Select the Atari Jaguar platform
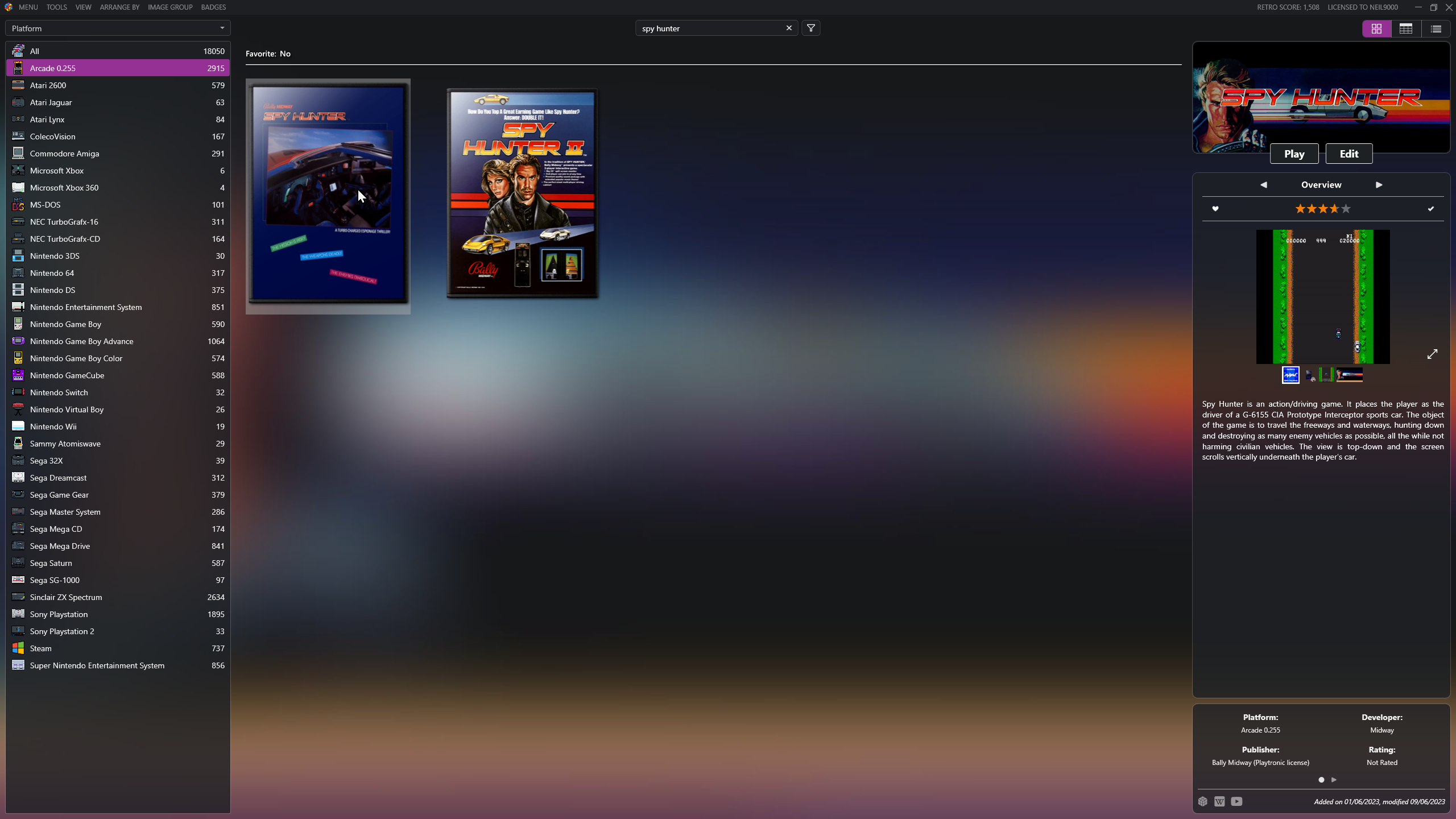 118,102
